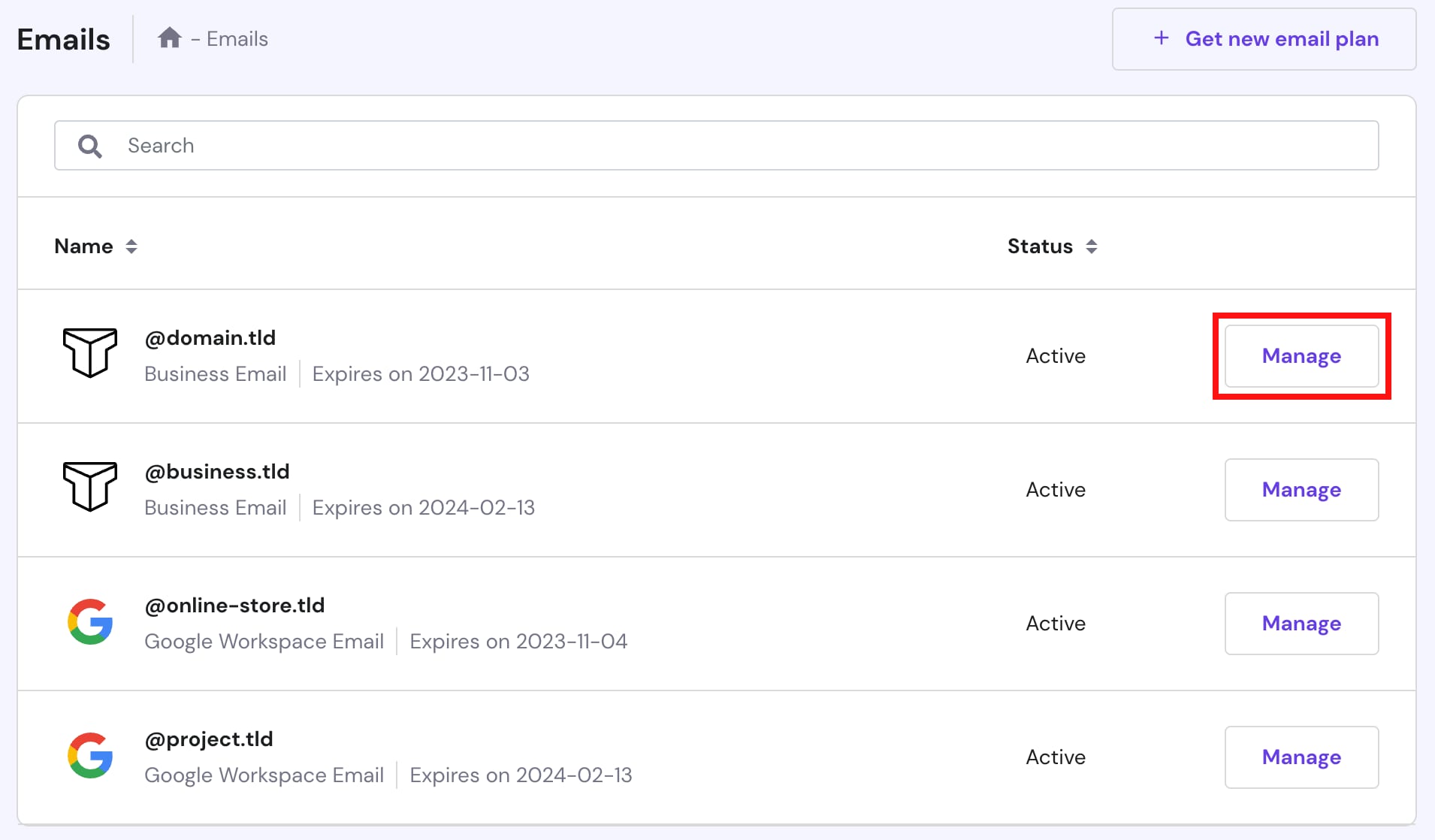This screenshot has height=840, width=1435.
Task: Click the Google Workspace icon beside @project.tld
Action: click(x=90, y=756)
